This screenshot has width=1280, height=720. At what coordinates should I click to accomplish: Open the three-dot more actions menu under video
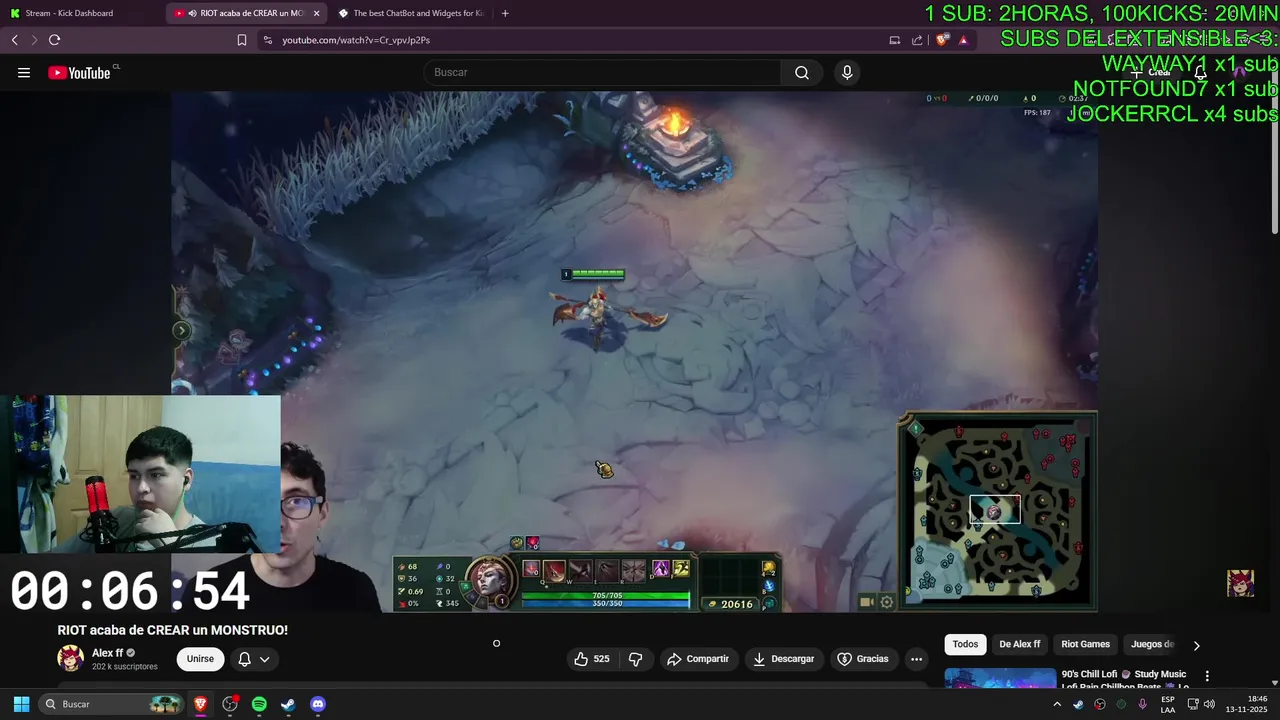click(916, 659)
